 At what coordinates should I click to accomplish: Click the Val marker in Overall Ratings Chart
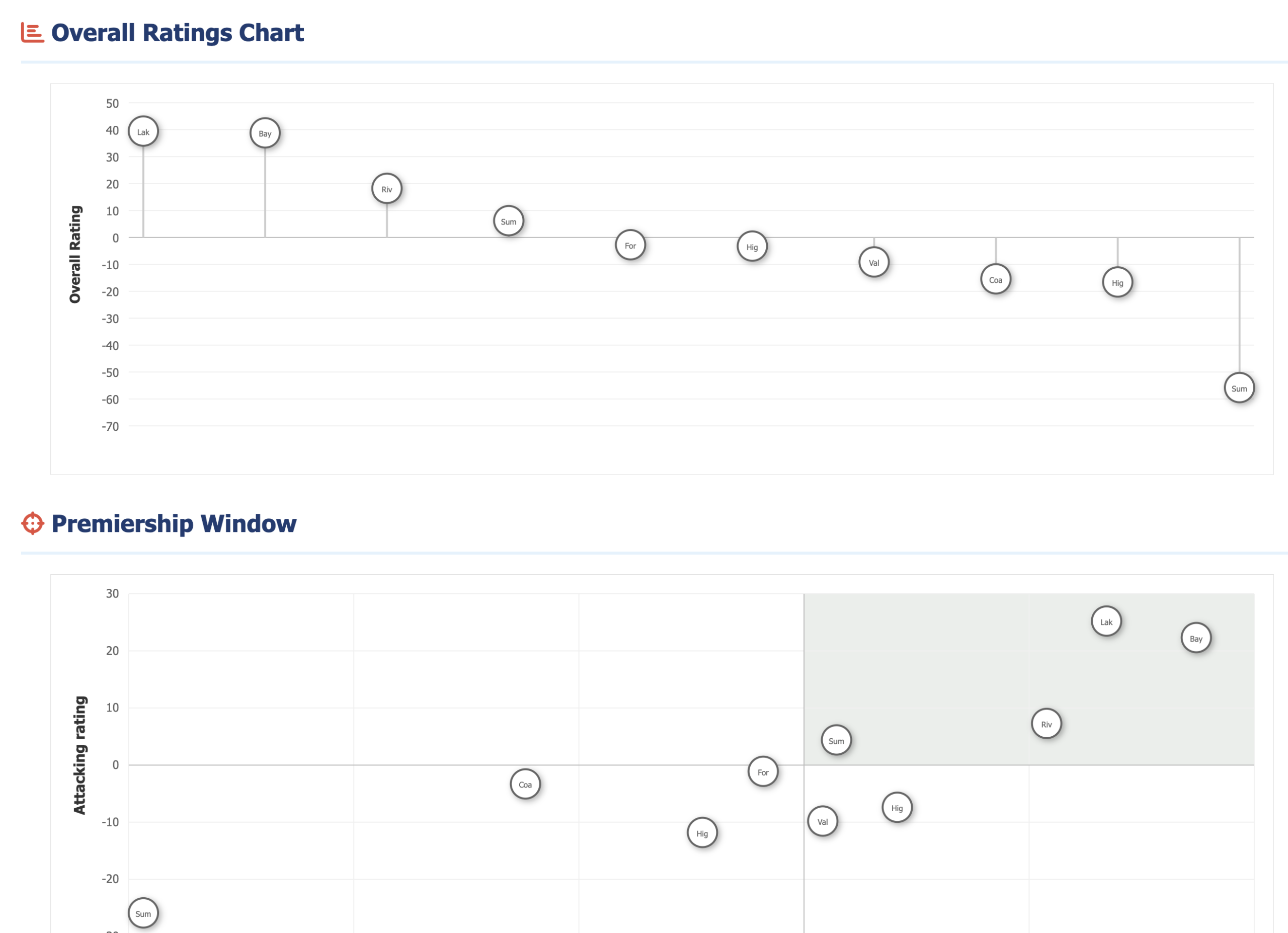click(x=874, y=262)
